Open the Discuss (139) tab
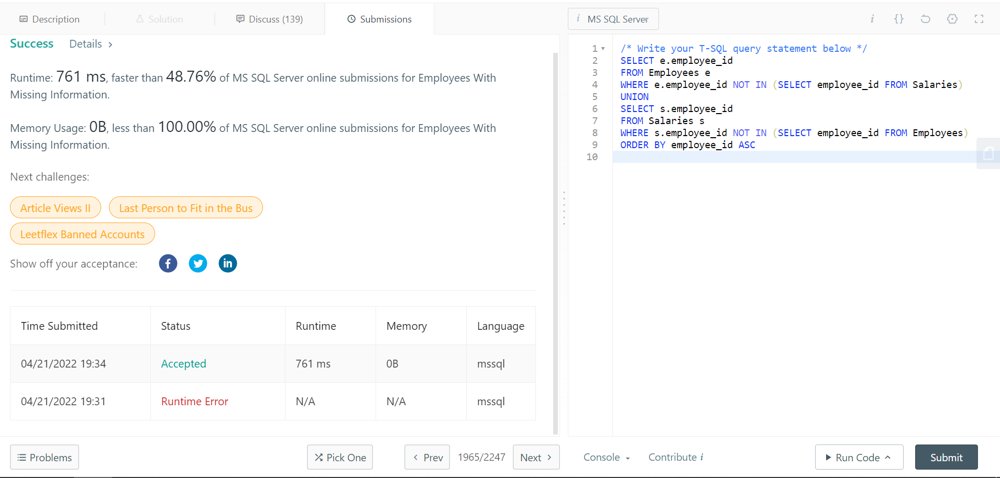Screen dimensions: 1000x478 pos(269,19)
